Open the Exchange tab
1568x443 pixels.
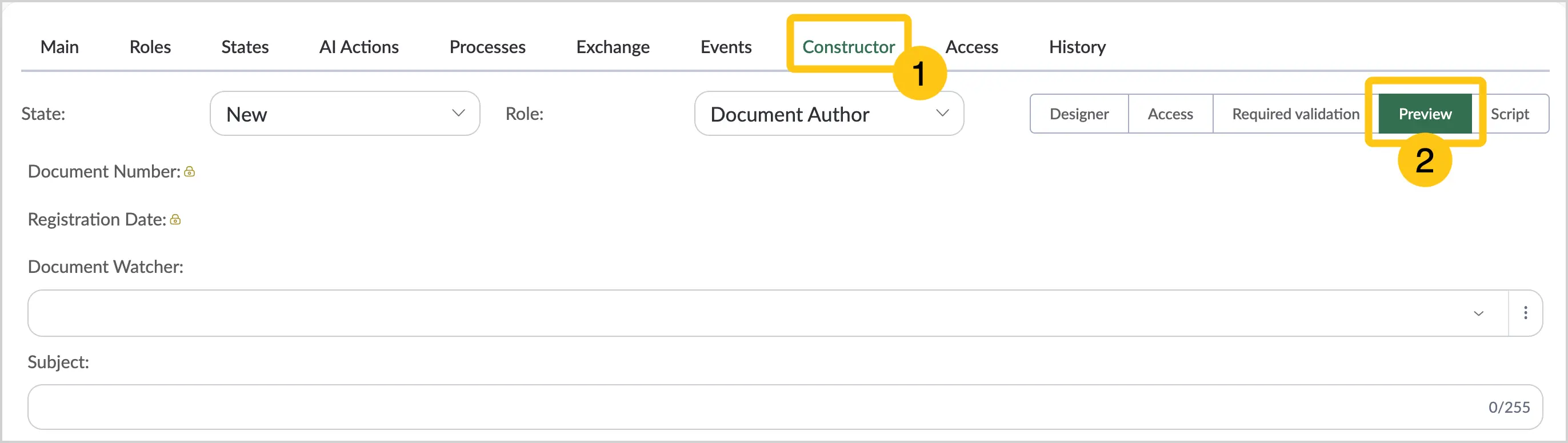(613, 47)
